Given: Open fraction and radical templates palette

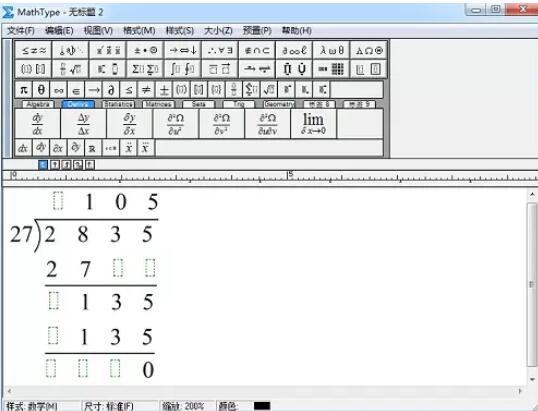Looking at the screenshot, I should pos(70,69).
